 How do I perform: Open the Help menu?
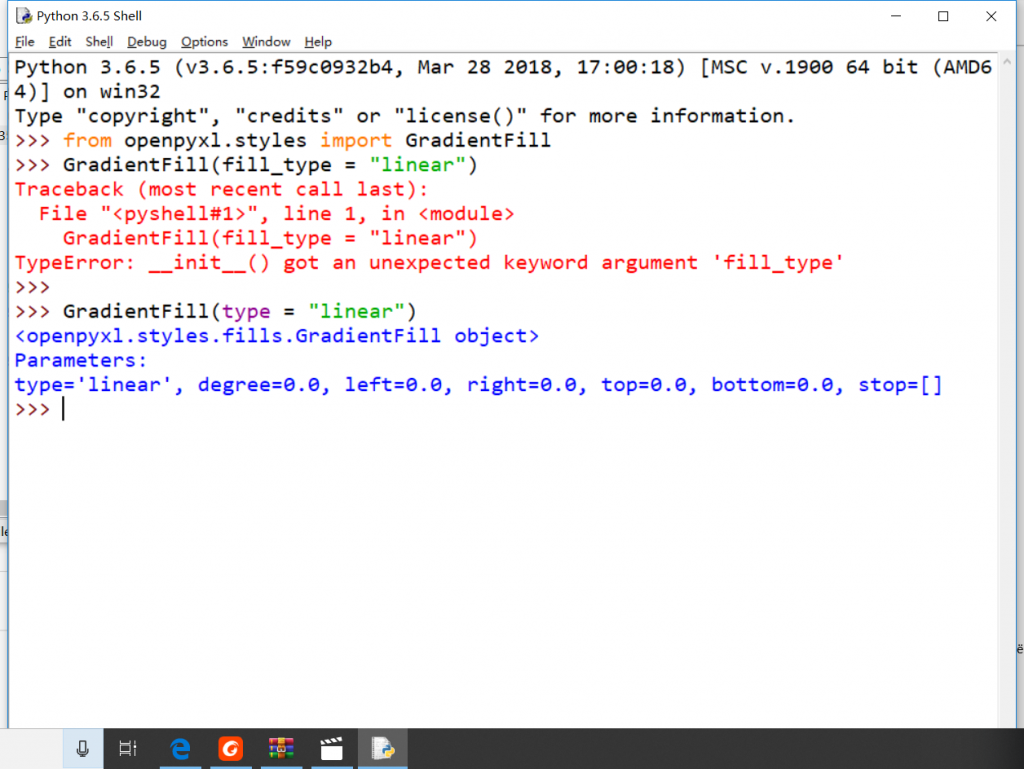coord(318,42)
